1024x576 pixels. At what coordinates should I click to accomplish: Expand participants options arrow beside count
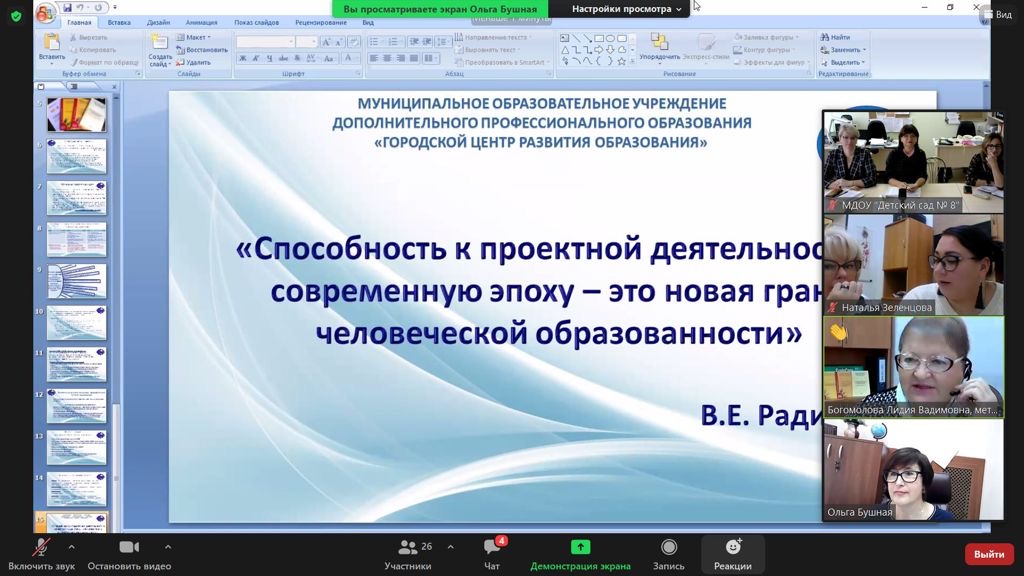tap(451, 547)
